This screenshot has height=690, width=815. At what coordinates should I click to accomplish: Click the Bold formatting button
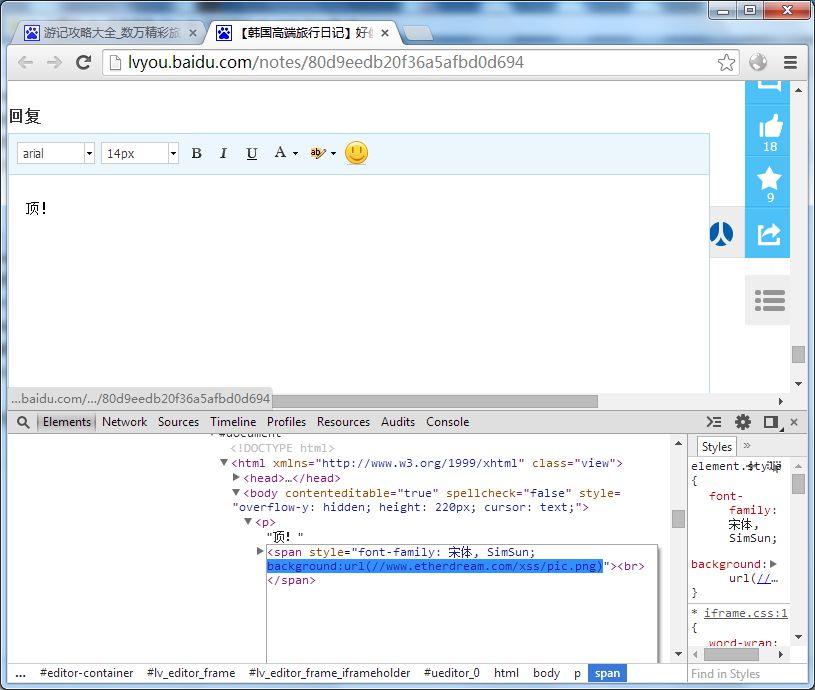point(196,153)
